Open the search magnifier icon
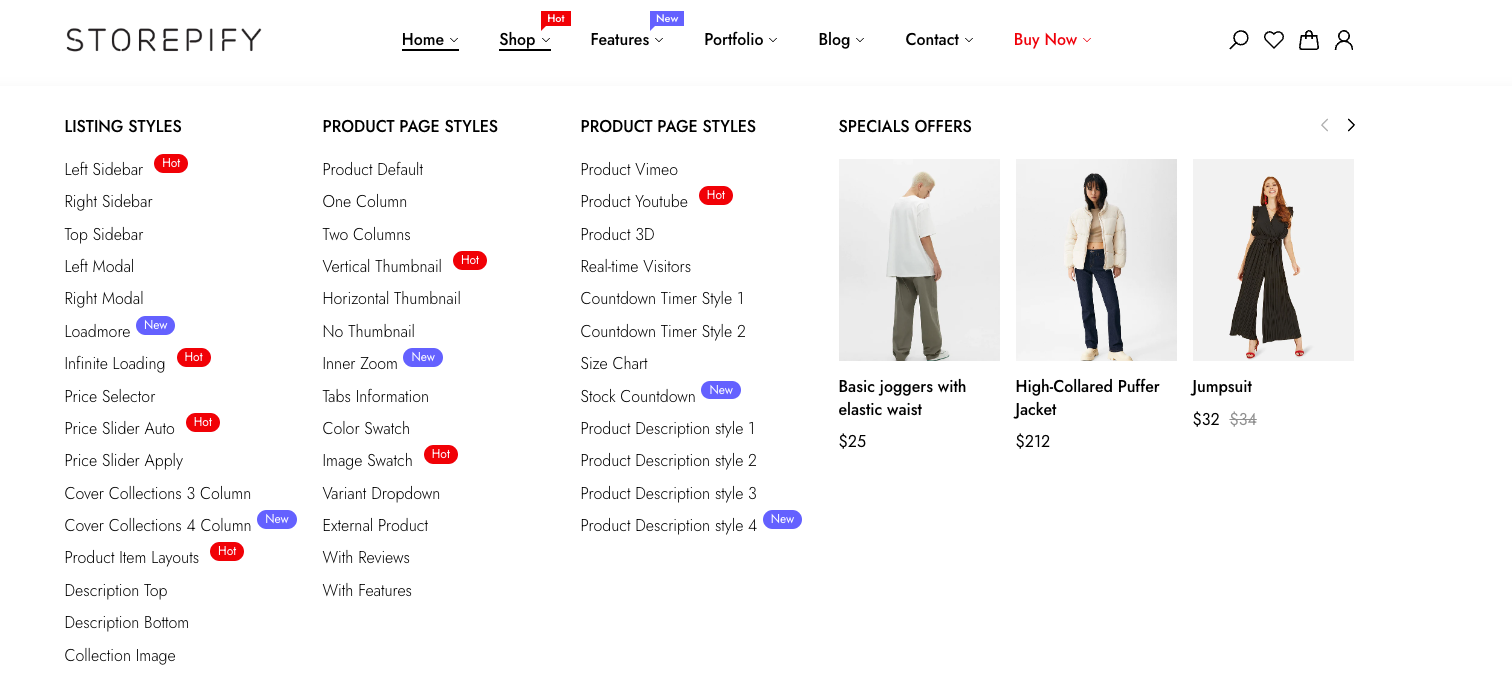1512x697 pixels. pyautogui.click(x=1238, y=40)
